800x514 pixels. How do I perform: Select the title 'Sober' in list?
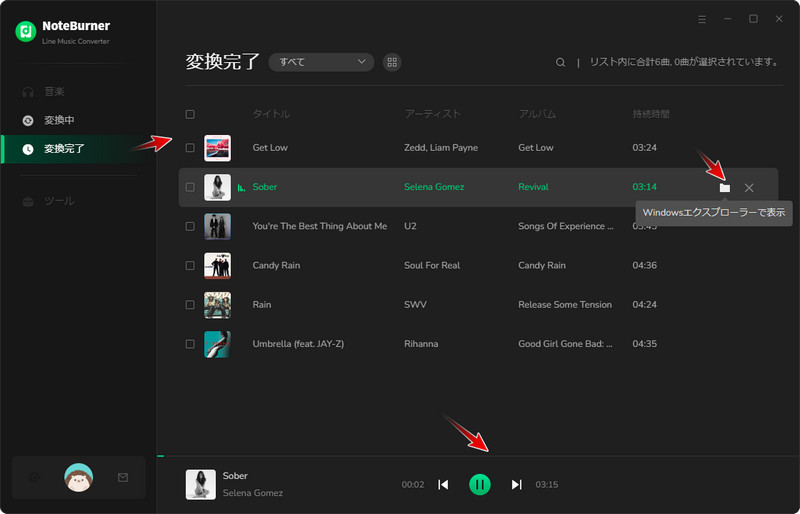[265, 187]
